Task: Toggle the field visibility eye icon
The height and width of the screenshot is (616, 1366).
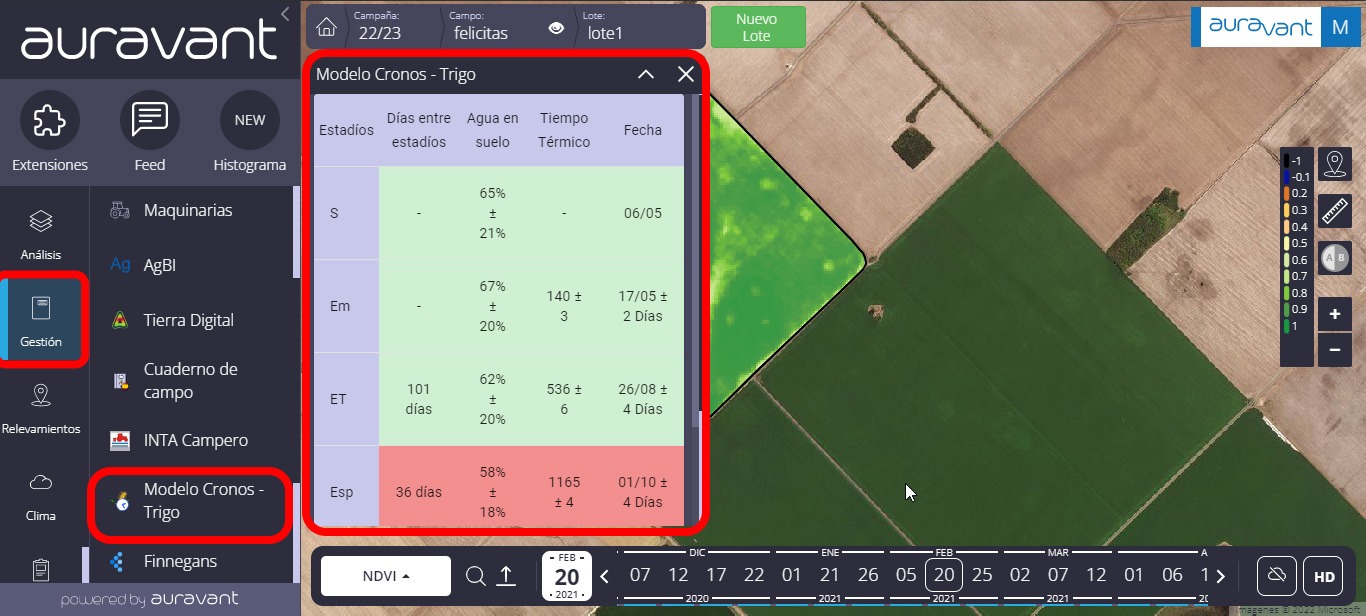Action: [x=557, y=28]
